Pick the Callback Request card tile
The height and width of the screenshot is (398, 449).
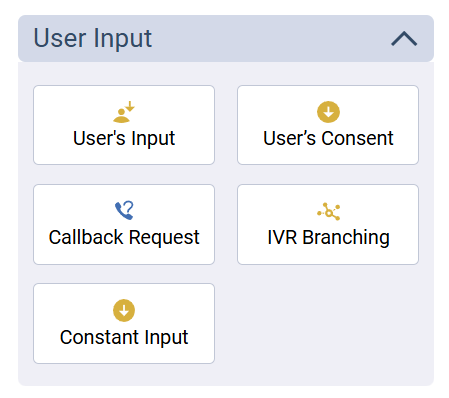coord(124,224)
